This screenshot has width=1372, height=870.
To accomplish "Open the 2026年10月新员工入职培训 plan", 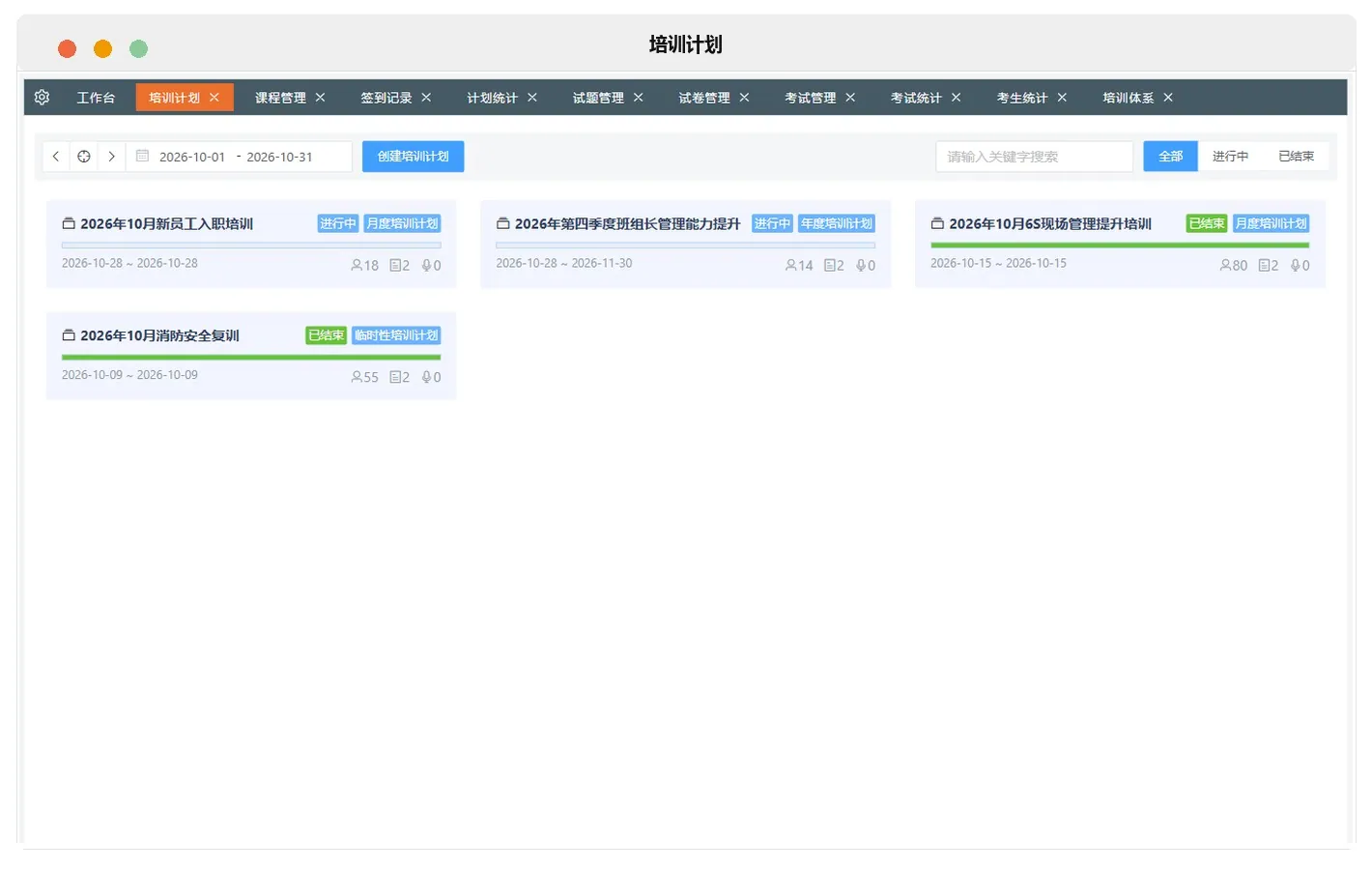I will (x=166, y=224).
